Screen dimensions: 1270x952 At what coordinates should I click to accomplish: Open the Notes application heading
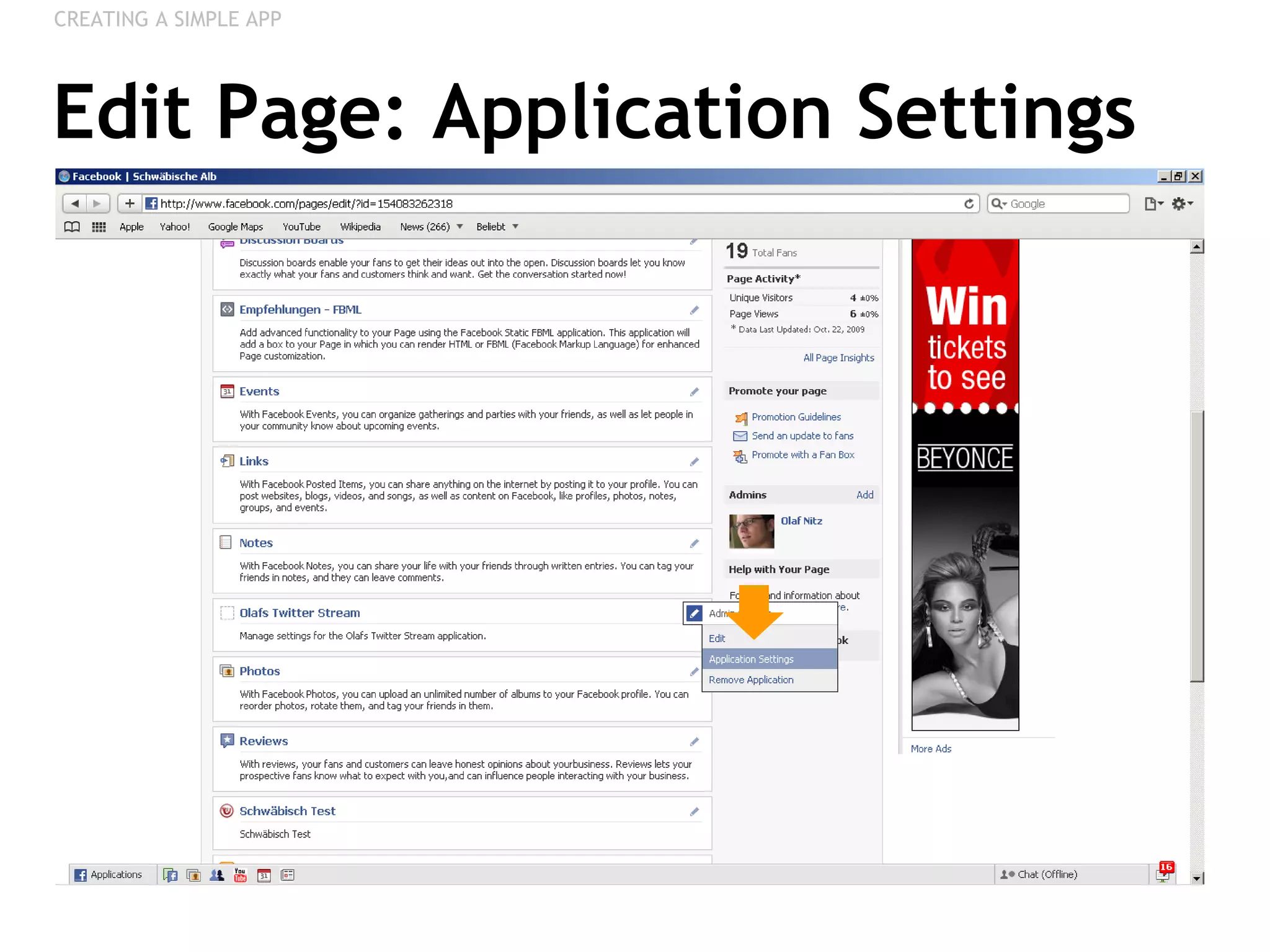[256, 543]
